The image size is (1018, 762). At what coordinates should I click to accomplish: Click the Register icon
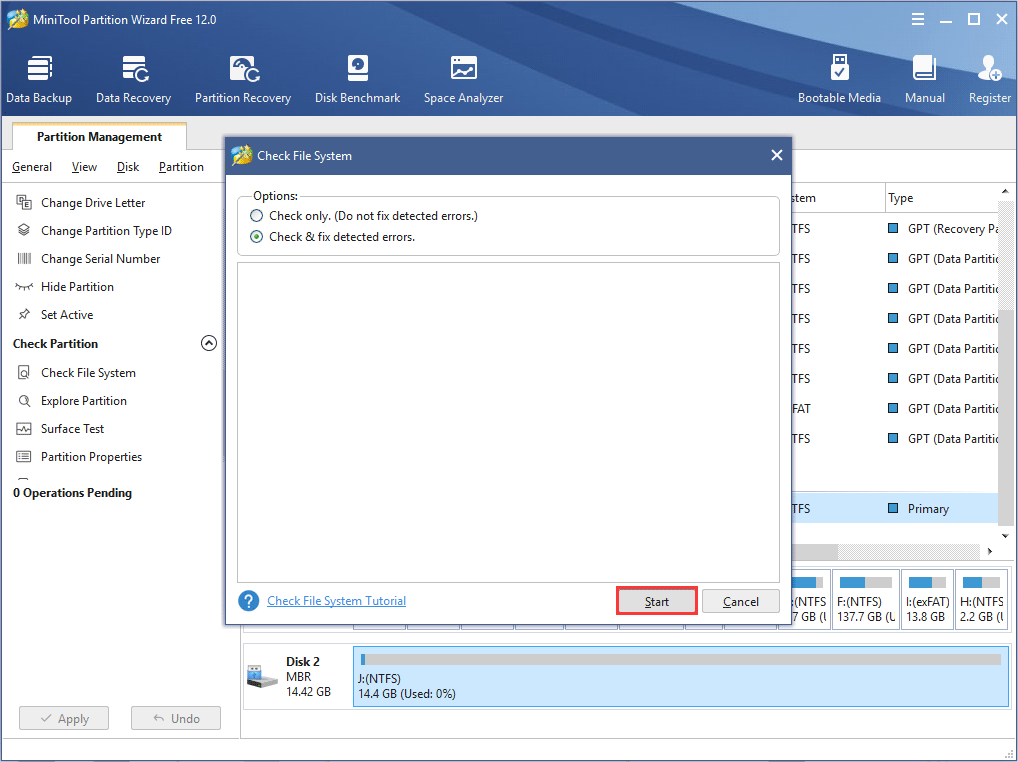(990, 80)
